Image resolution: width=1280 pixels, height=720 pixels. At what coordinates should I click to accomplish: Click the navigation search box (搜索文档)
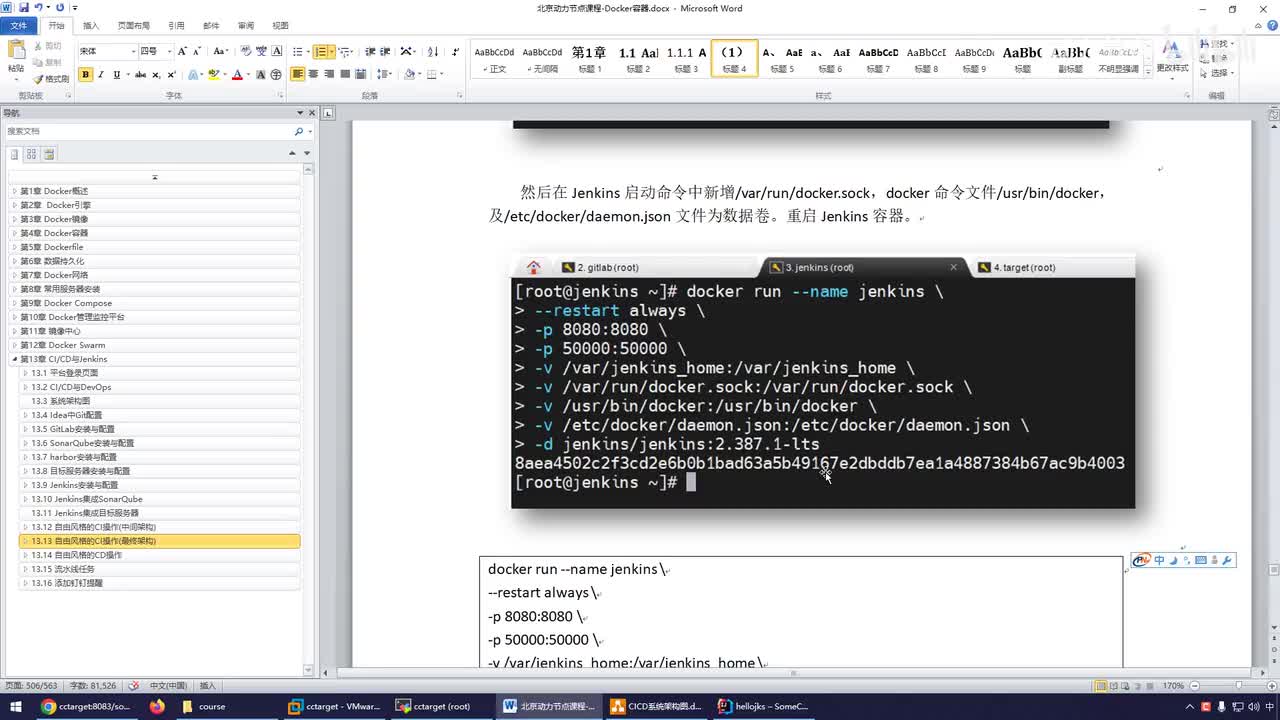(x=148, y=131)
